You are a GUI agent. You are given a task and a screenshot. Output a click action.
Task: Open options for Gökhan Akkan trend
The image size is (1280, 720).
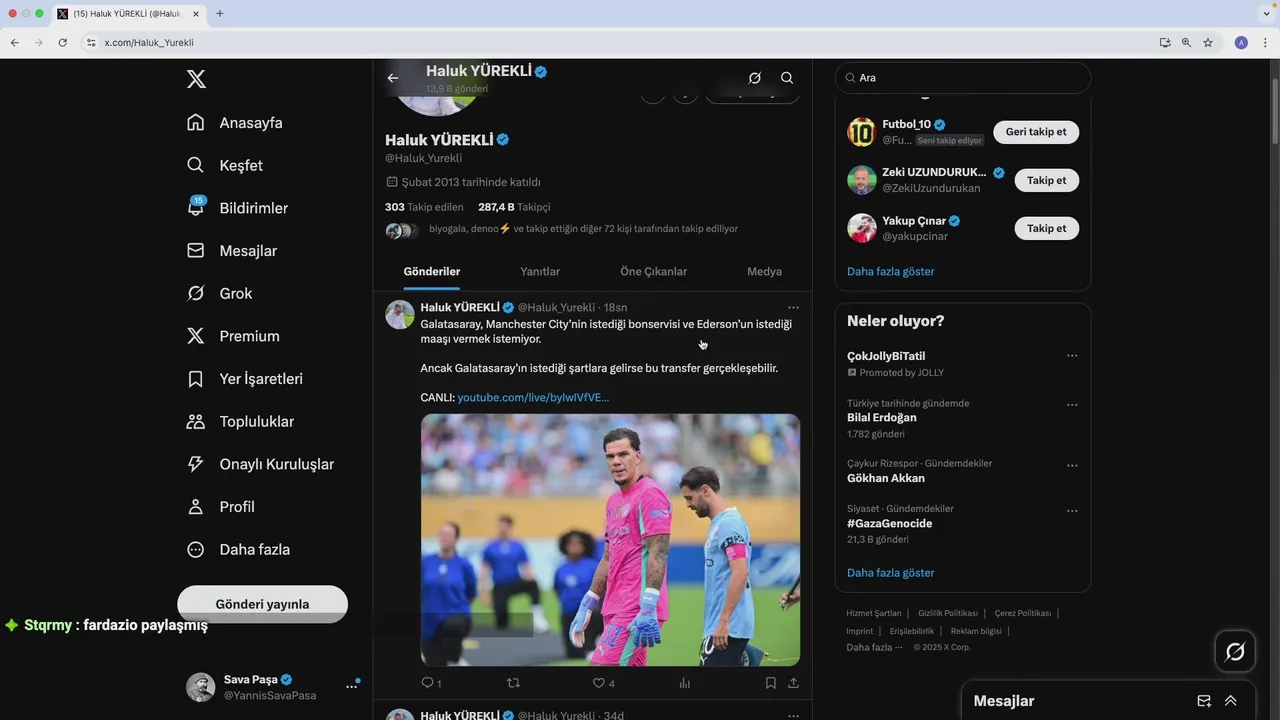[x=1072, y=465]
